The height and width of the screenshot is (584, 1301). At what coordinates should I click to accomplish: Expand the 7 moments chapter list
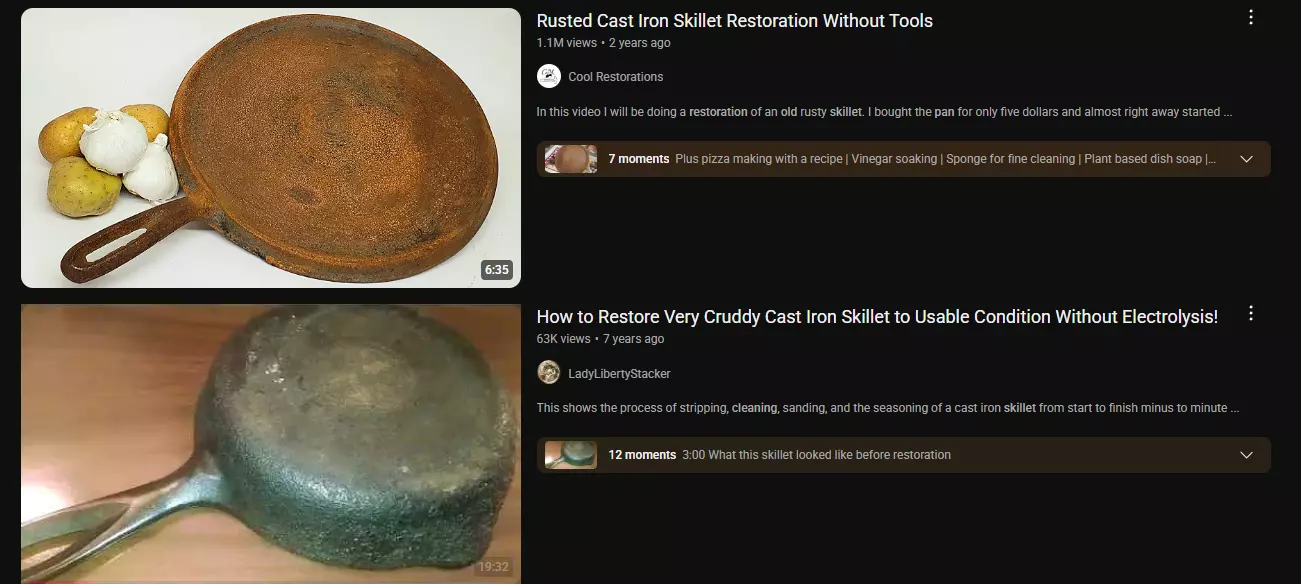(x=1246, y=159)
